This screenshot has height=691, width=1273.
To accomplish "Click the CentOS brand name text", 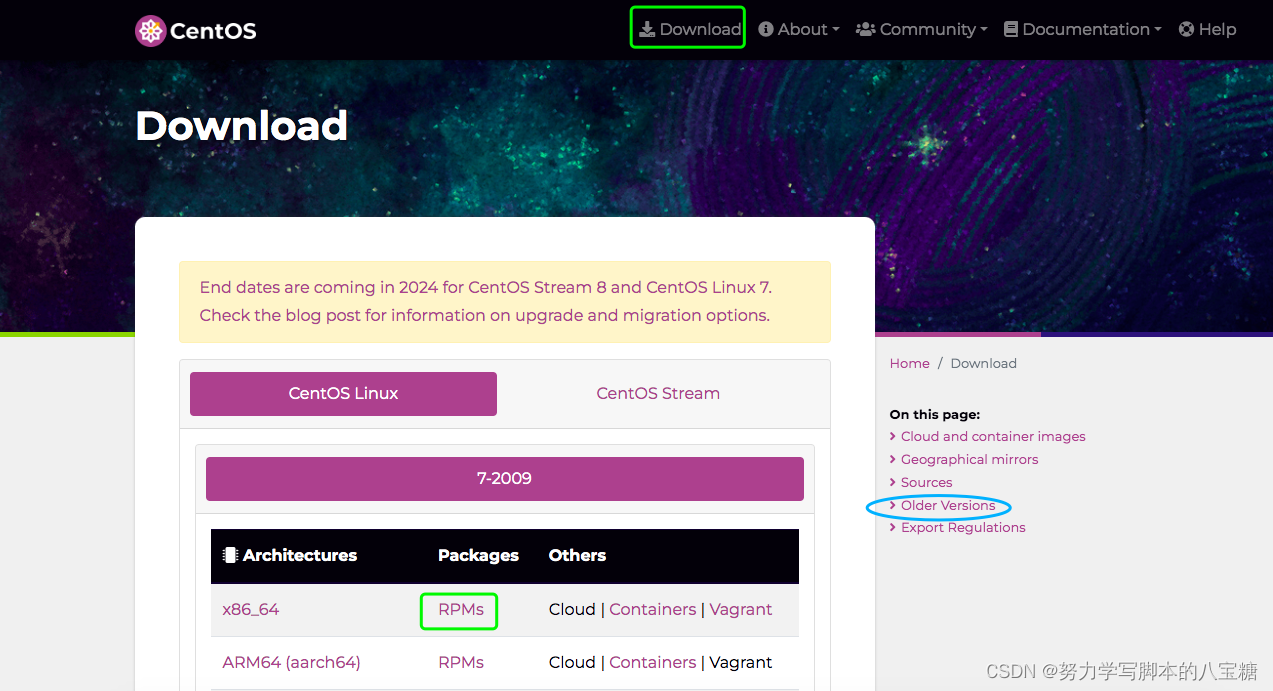I will click(x=213, y=31).
